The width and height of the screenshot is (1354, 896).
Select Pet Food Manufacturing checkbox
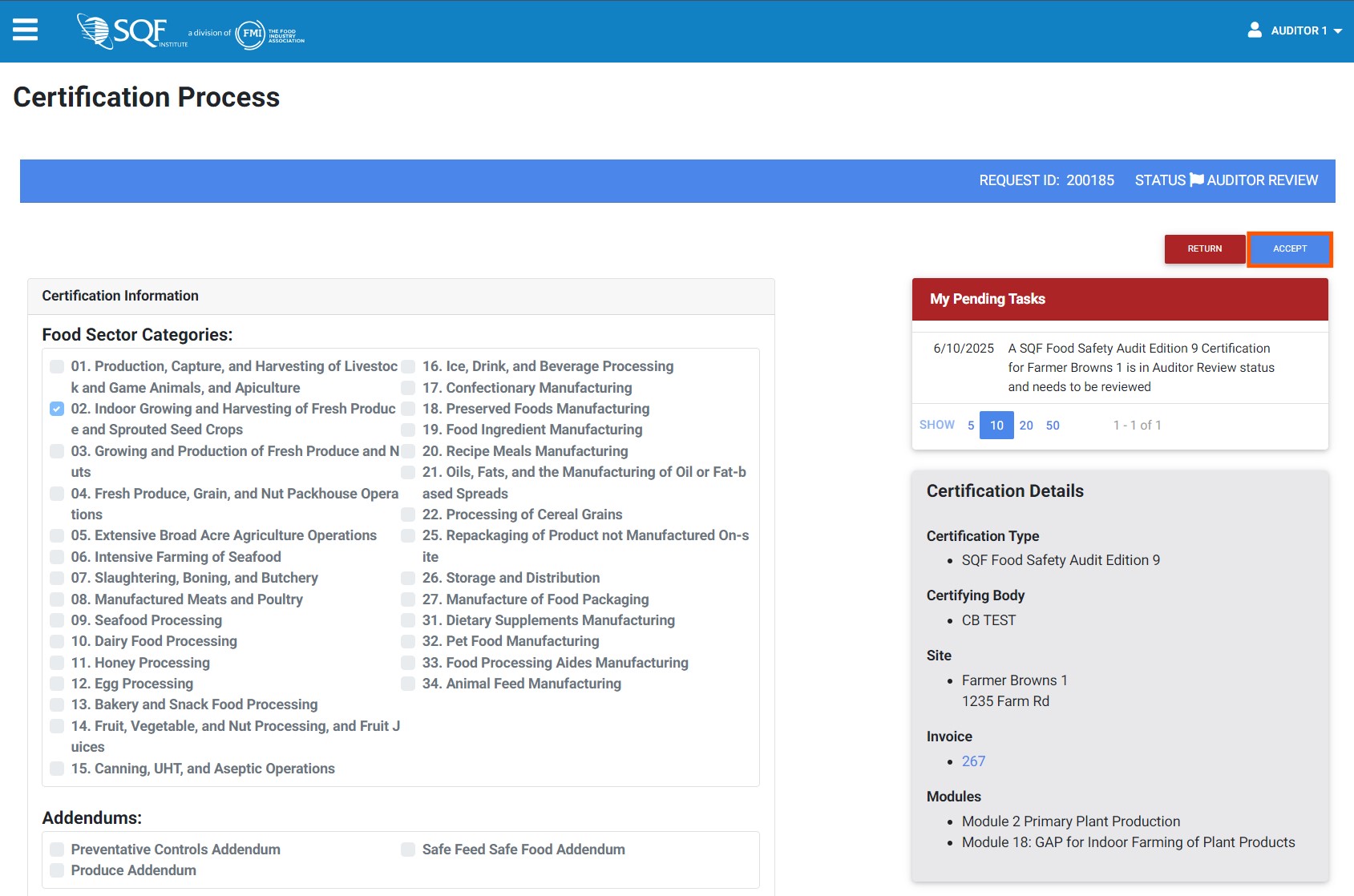(x=408, y=642)
